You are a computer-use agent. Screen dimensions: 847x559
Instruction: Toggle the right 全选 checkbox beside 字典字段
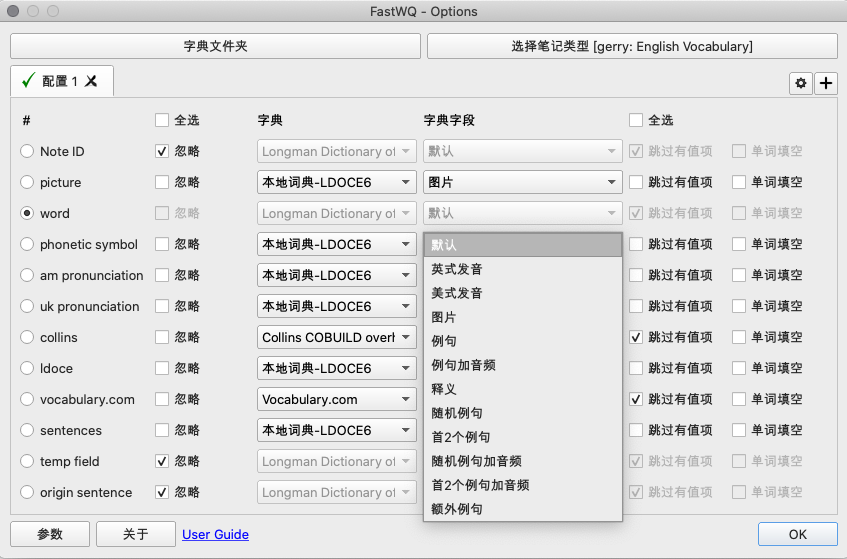636,120
